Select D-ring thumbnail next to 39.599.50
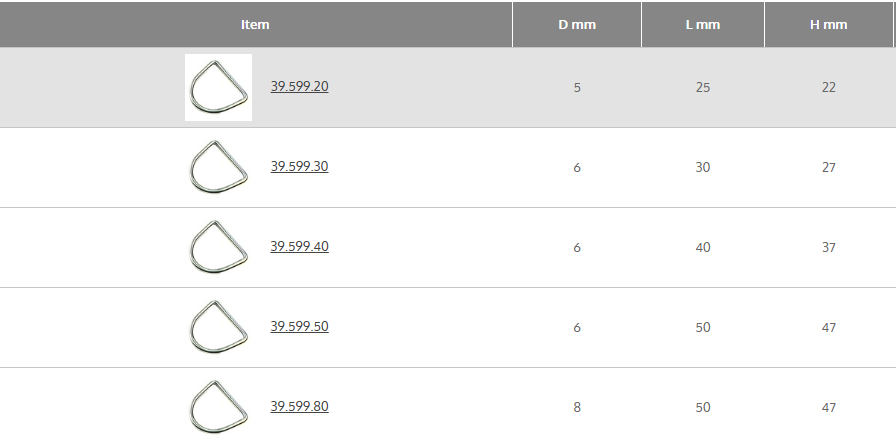 [218, 327]
